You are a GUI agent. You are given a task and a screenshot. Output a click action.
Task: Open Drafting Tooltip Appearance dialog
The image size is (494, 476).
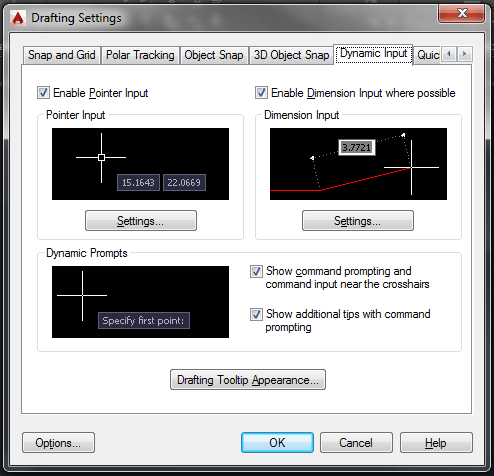[248, 380]
